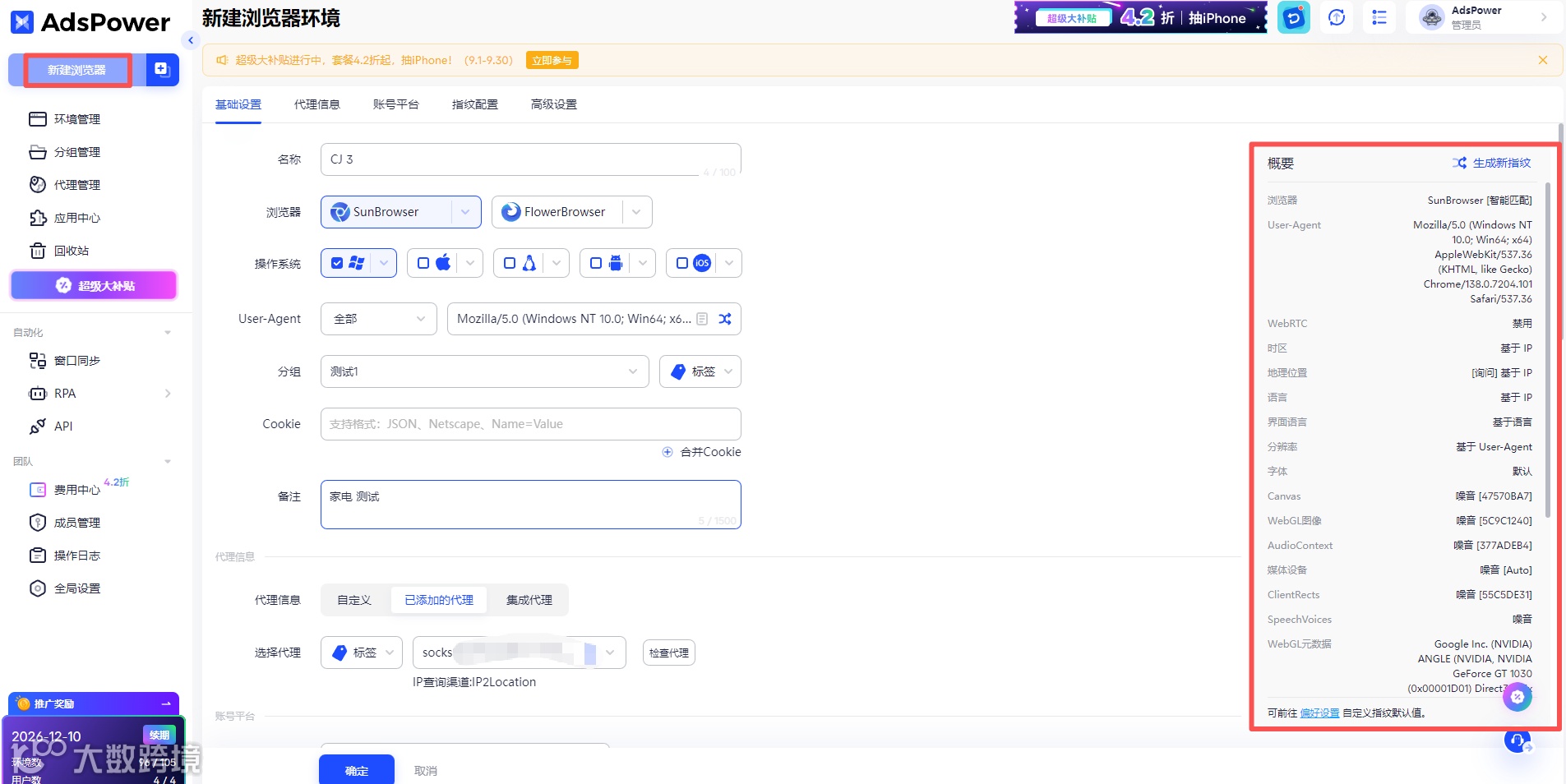The width and height of the screenshot is (1566, 784).
Task: Open the 分组 dropdown showing 测试1
Action: point(485,371)
